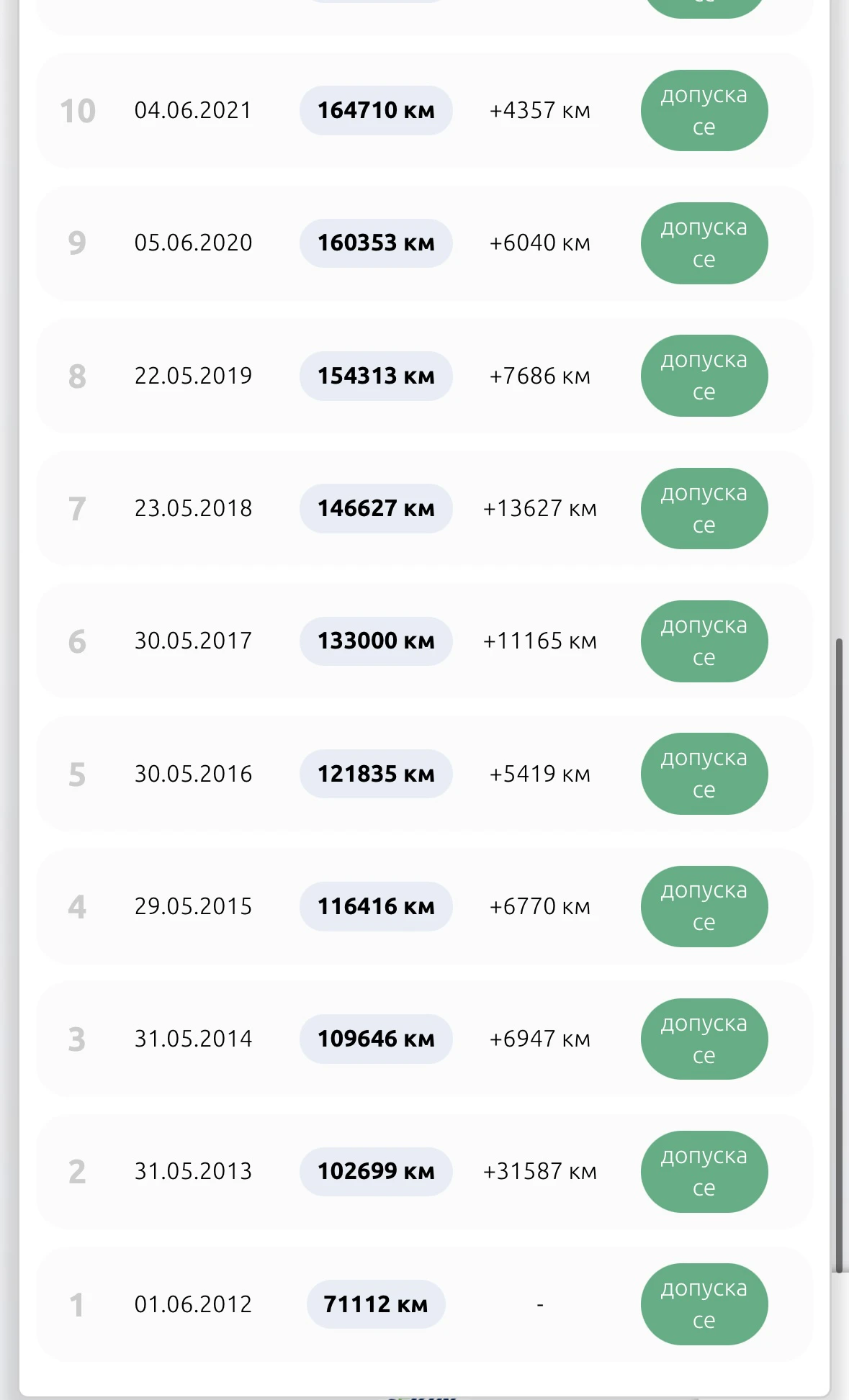This screenshot has width=849, height=1400.
Task: Click the +11165 км difference value
Action: (540, 641)
